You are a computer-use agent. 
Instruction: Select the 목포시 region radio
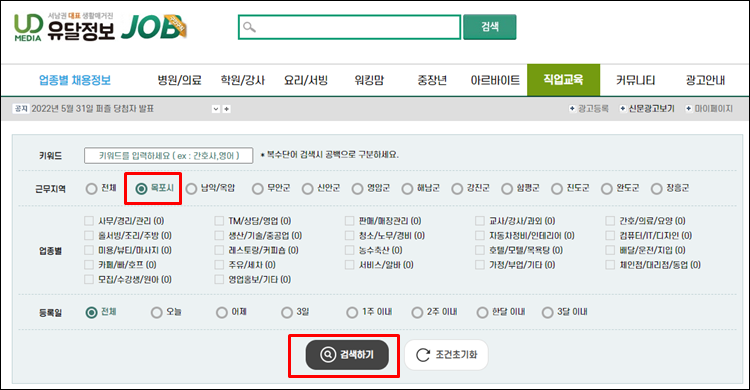[141, 189]
